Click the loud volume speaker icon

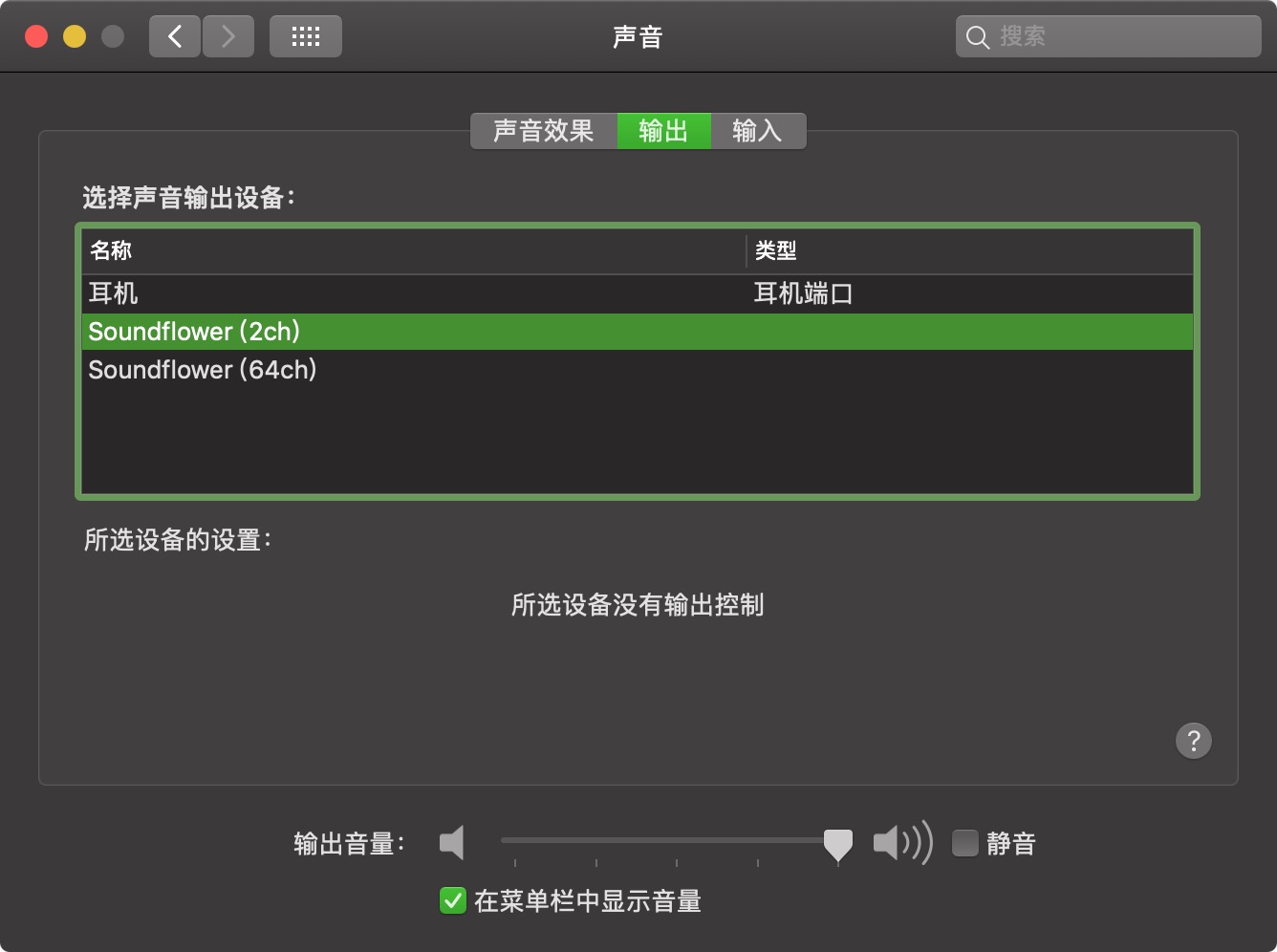[x=902, y=843]
